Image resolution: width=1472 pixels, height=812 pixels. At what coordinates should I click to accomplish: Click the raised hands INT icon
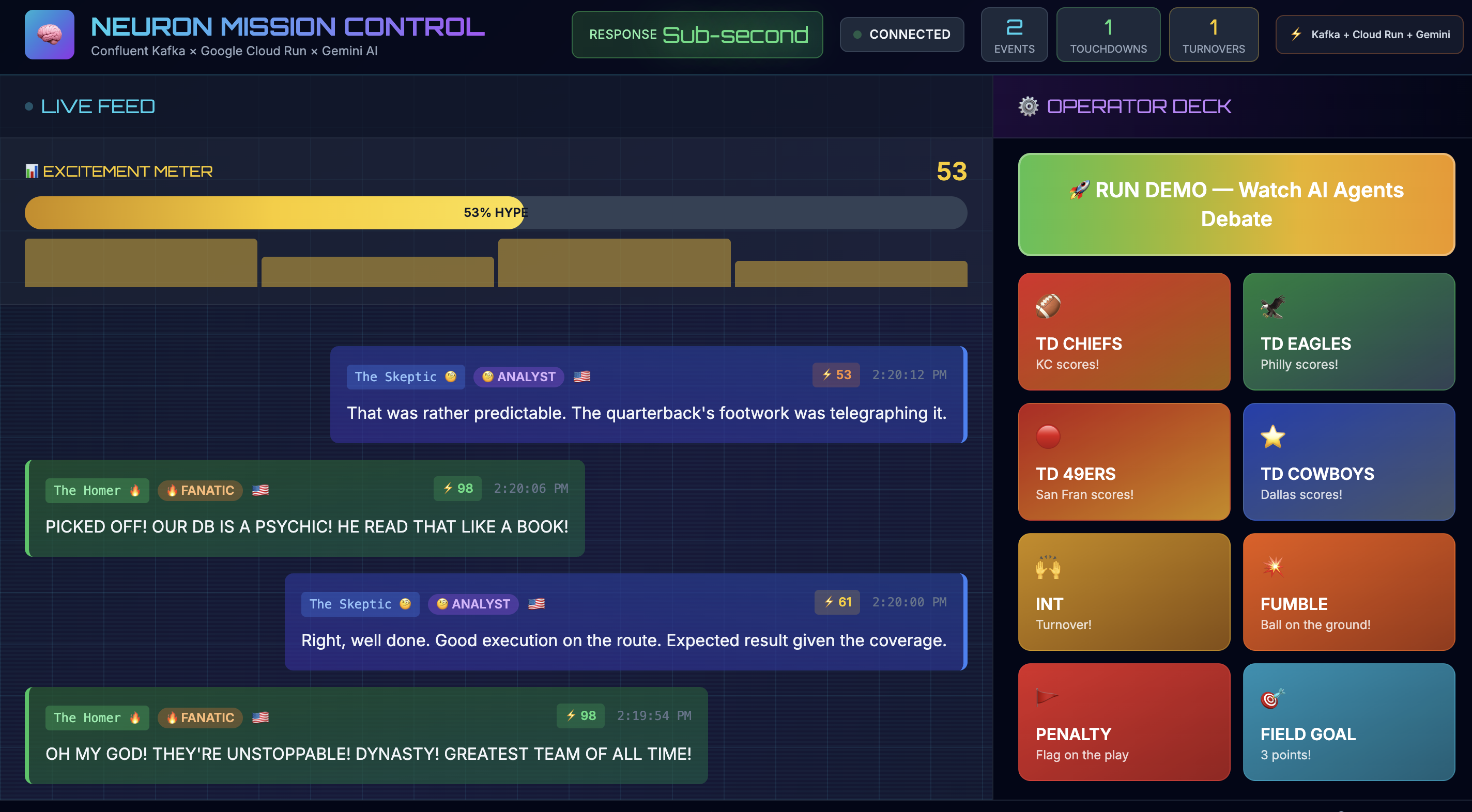(1048, 567)
